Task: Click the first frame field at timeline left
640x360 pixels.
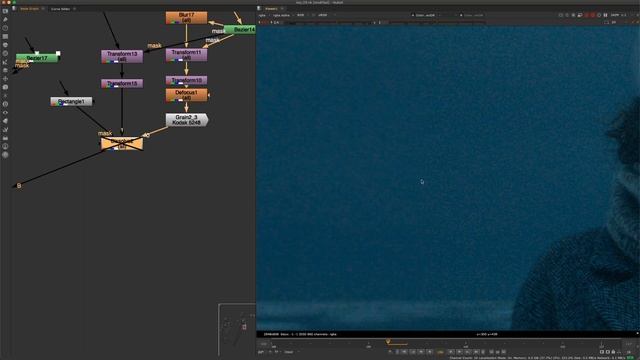Action: 264,344
